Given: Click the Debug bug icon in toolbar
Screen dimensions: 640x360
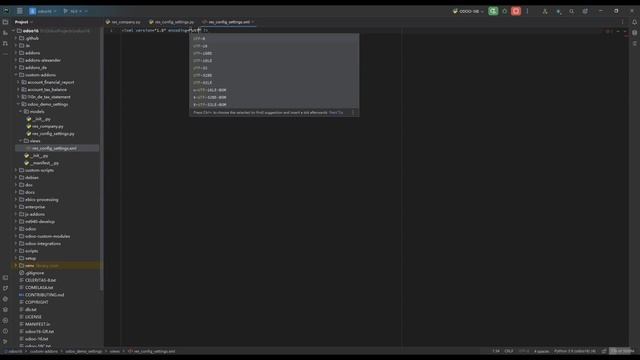Looking at the screenshot, I should (x=504, y=11).
